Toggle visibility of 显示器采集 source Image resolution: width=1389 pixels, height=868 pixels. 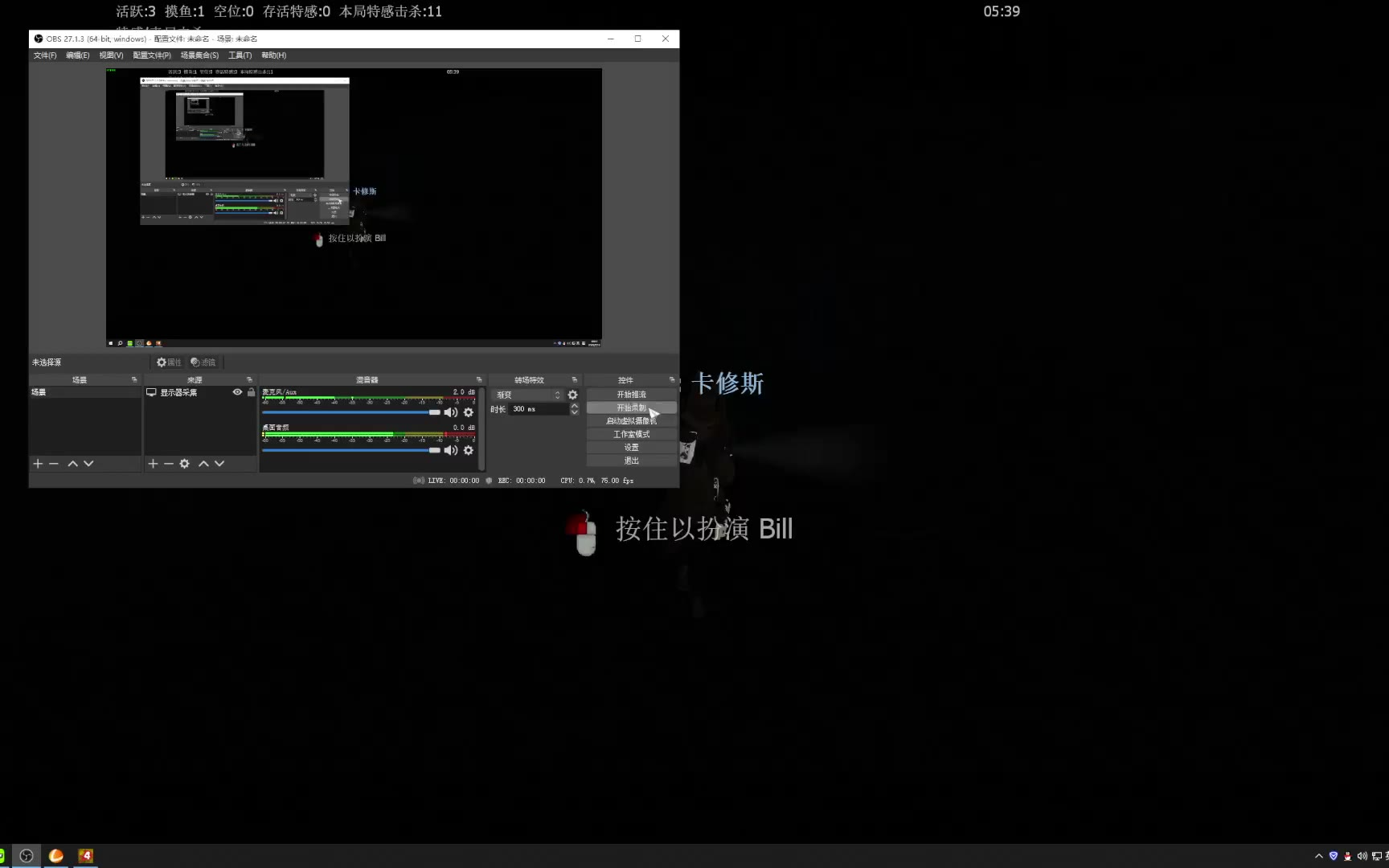[x=237, y=392]
